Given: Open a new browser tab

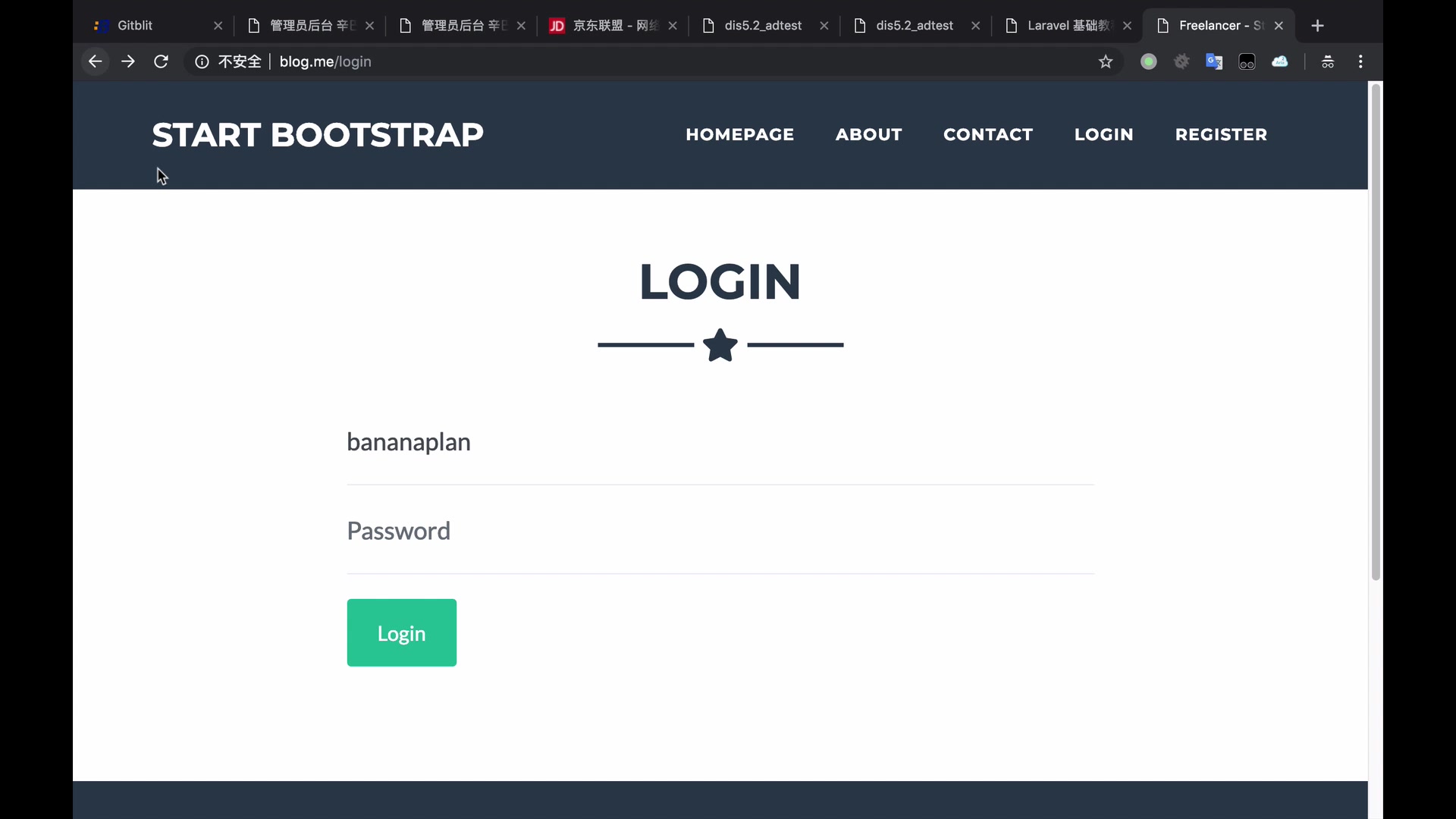Looking at the screenshot, I should (1318, 26).
